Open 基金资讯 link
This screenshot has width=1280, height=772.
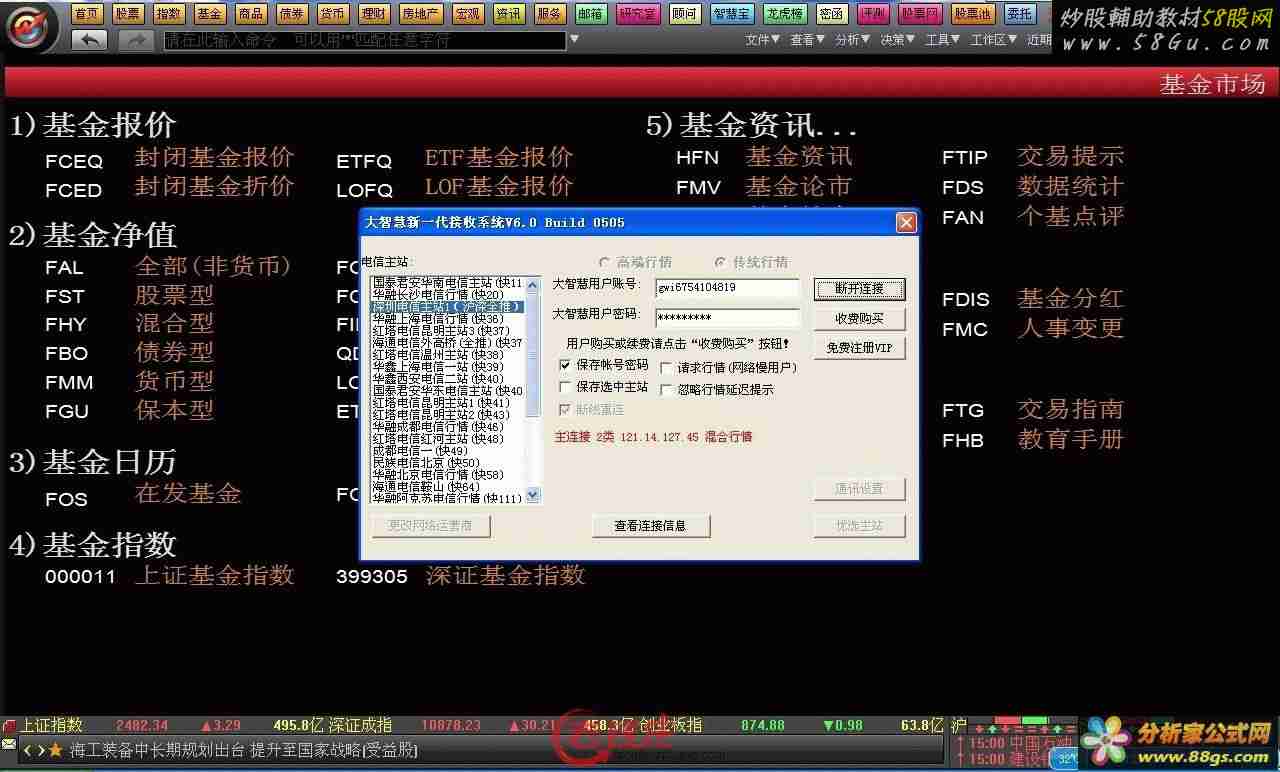[798, 156]
